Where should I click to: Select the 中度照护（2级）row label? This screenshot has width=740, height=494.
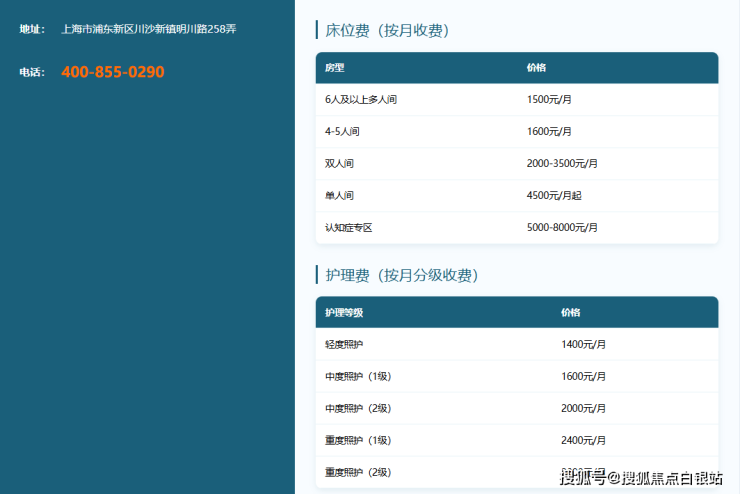tap(358, 409)
